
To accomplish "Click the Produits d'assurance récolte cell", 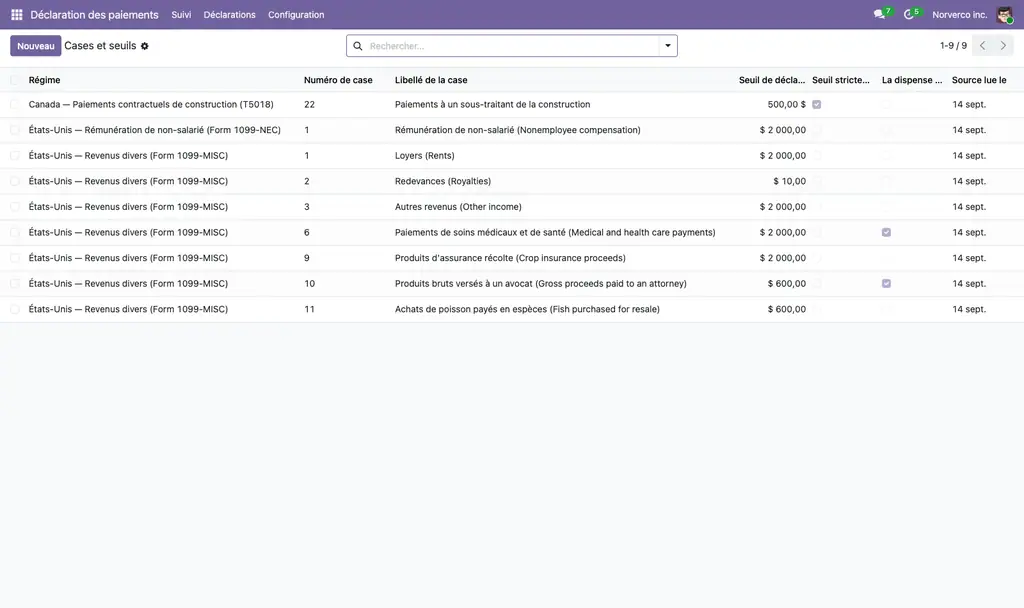I will 510,258.
